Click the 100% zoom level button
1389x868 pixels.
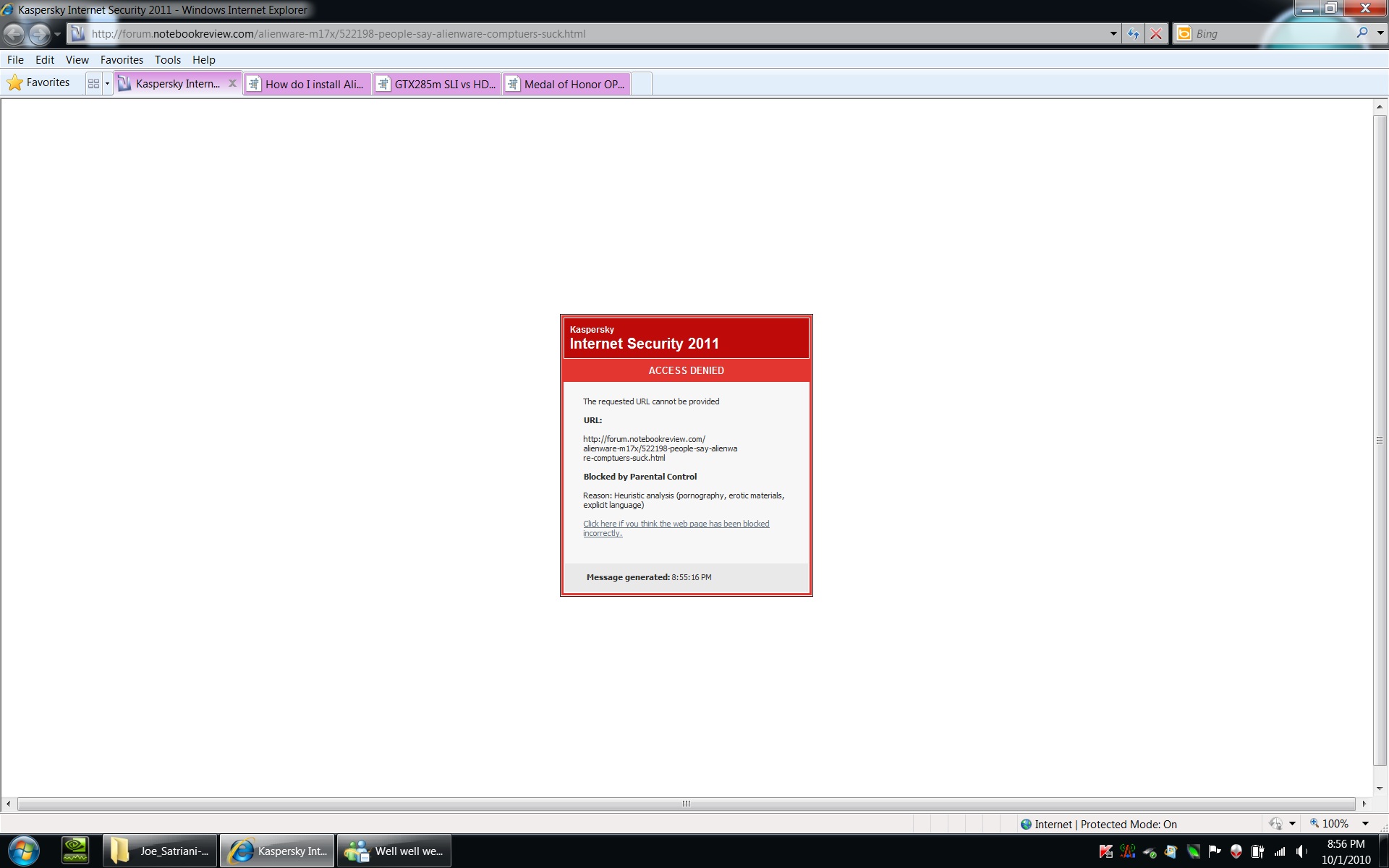pos(1329,823)
